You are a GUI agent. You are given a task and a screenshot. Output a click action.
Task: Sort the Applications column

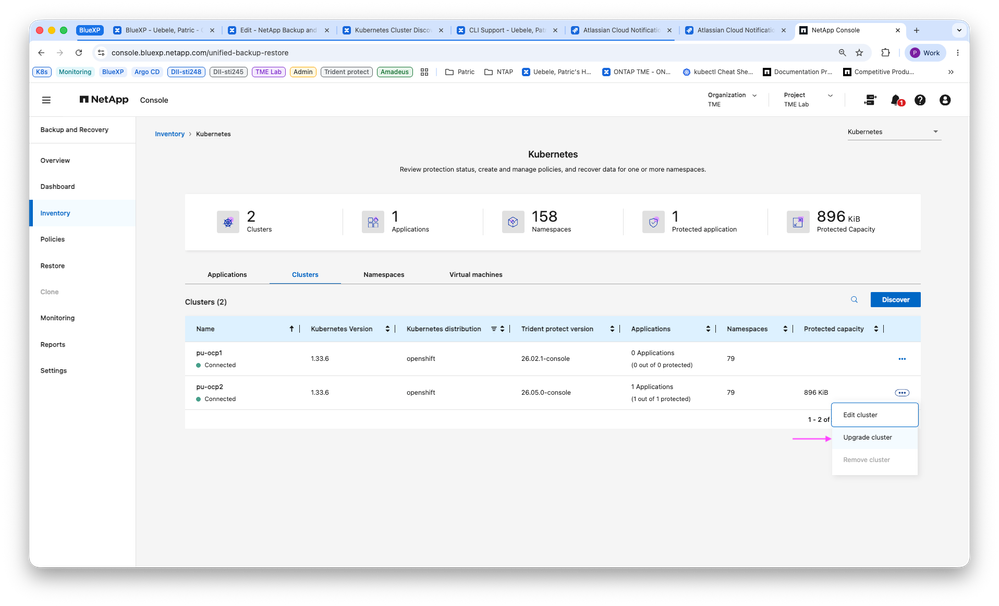coord(708,329)
